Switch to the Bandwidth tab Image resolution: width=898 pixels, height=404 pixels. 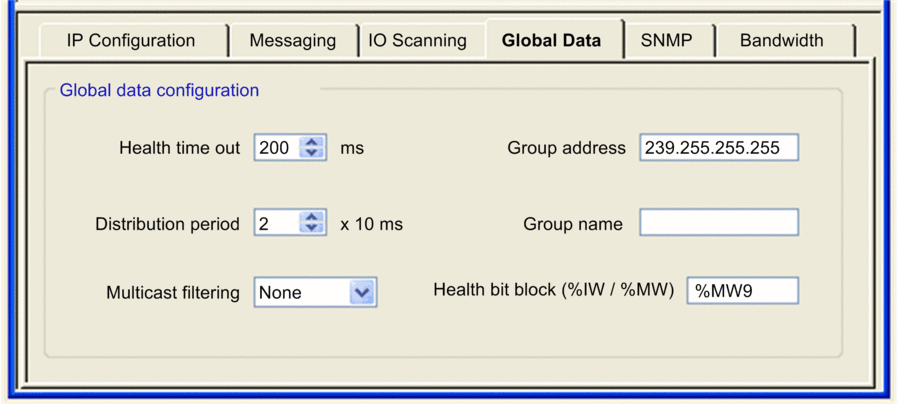[x=781, y=41]
